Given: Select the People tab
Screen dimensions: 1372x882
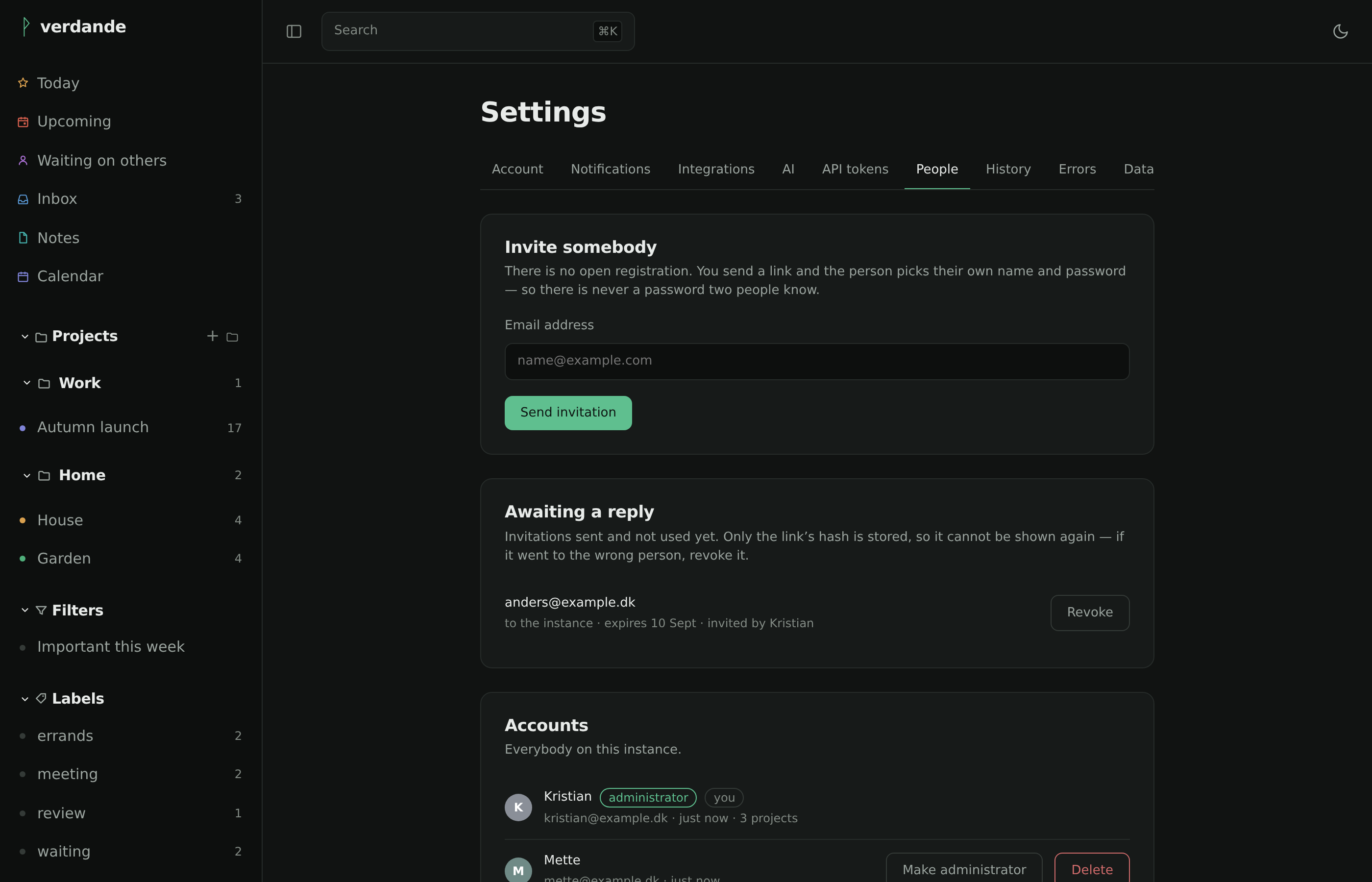Looking at the screenshot, I should point(937,169).
